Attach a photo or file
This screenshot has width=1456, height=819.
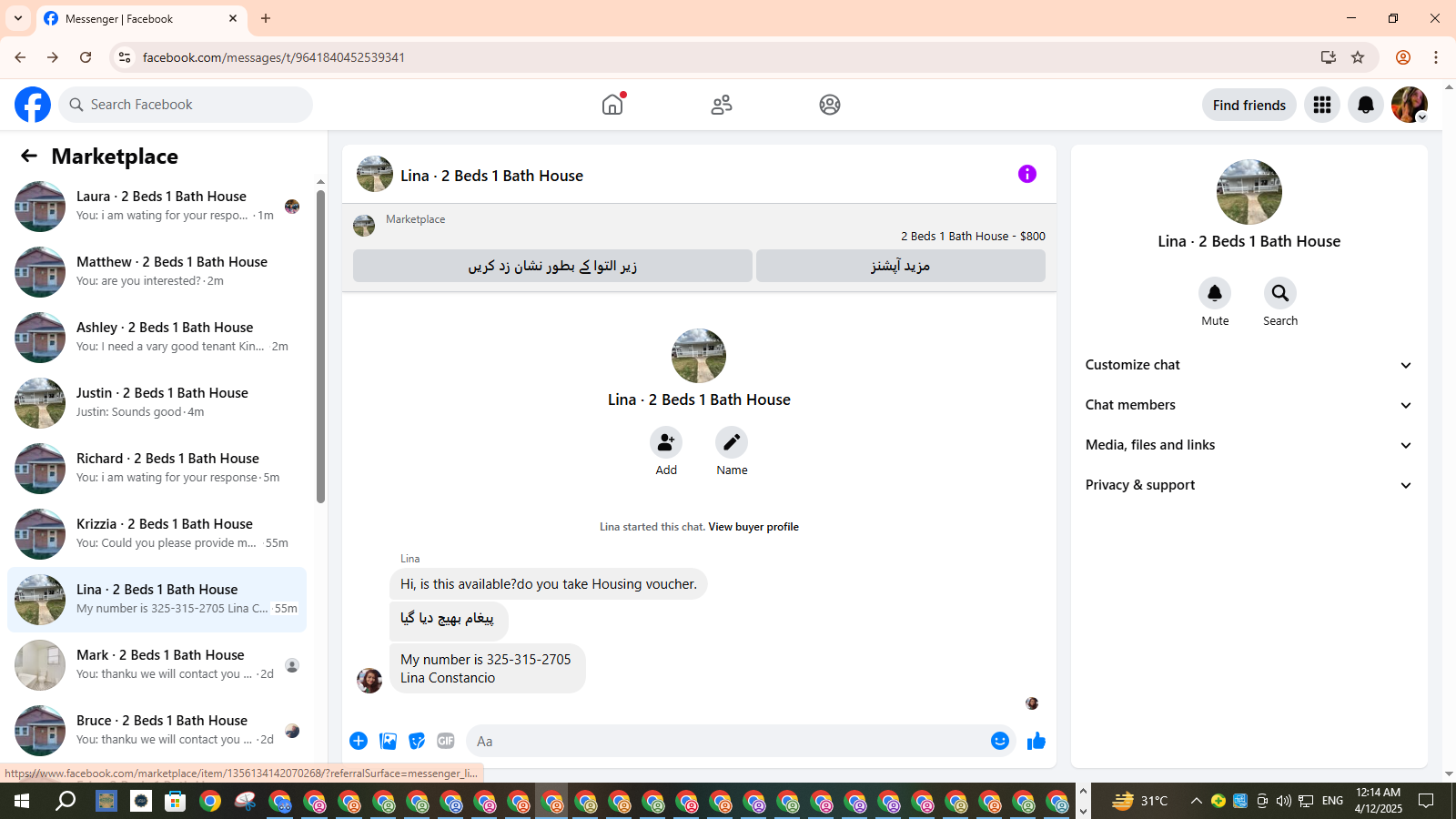coord(389,741)
